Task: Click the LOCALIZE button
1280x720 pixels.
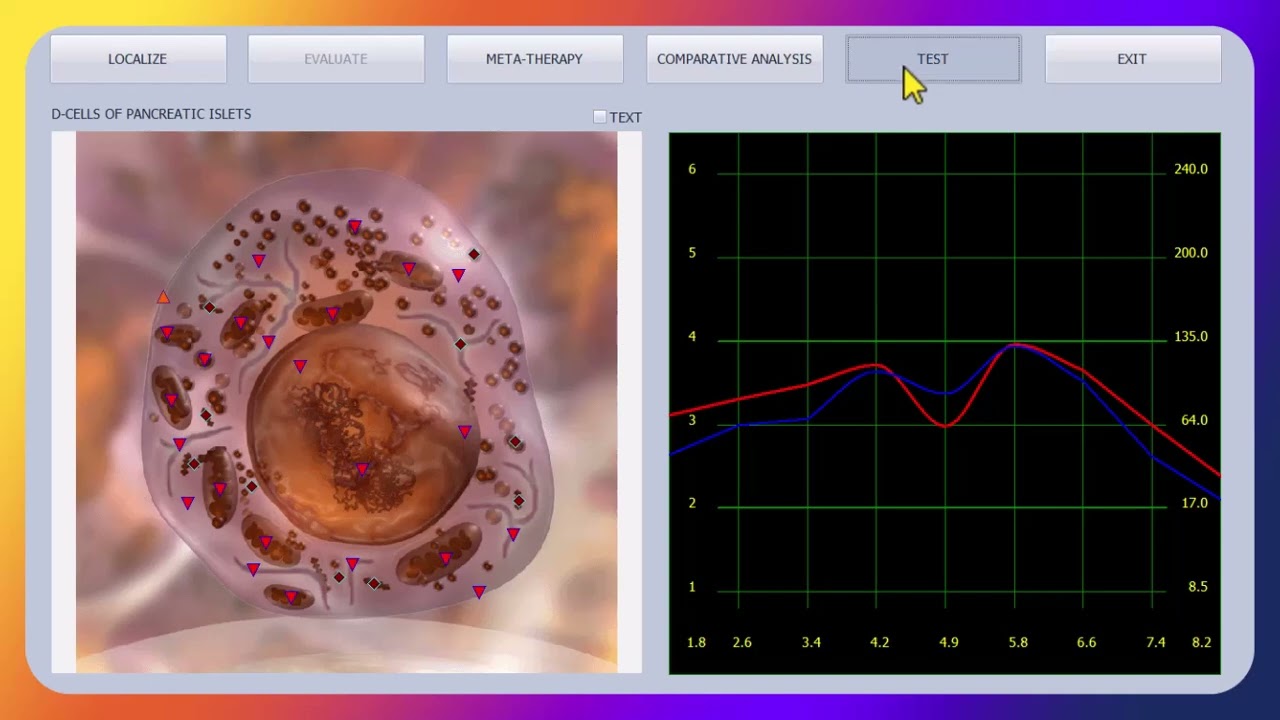Action: pyautogui.click(x=138, y=59)
